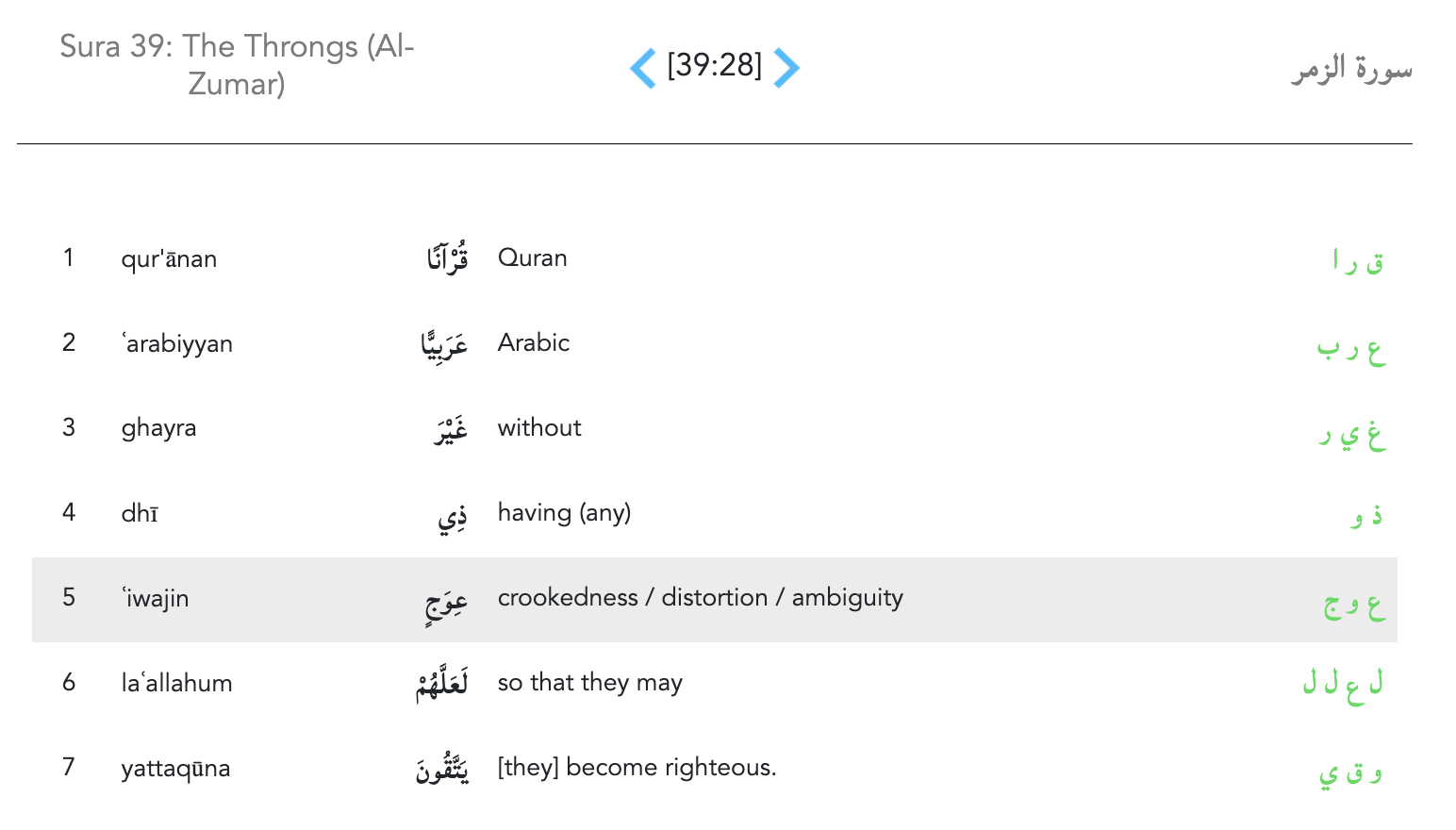Screen dimensions: 1456x830
Task: Open the green root و ق ي link
Action: (1350, 772)
